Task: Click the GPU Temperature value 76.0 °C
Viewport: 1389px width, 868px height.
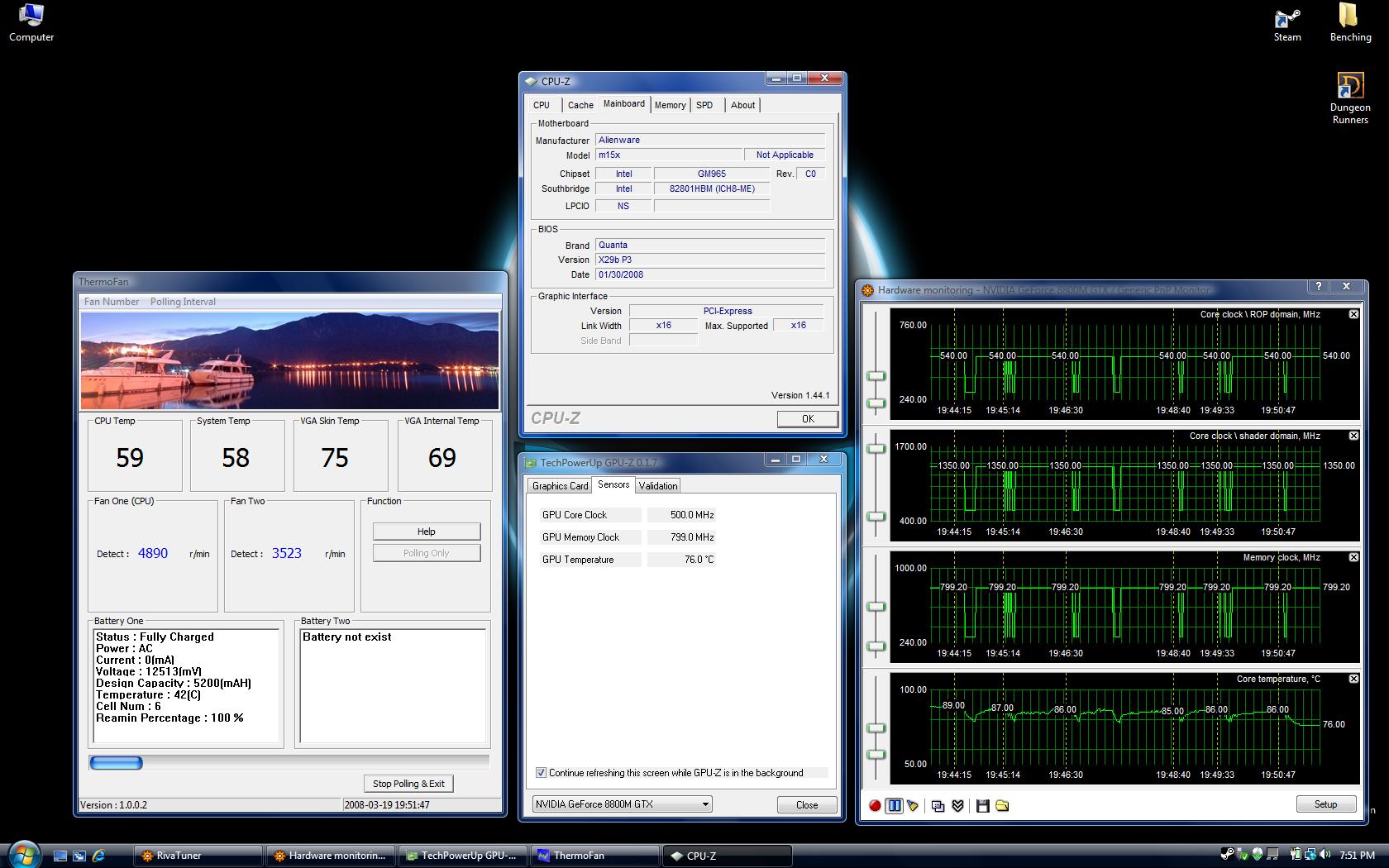Action: tap(680, 560)
